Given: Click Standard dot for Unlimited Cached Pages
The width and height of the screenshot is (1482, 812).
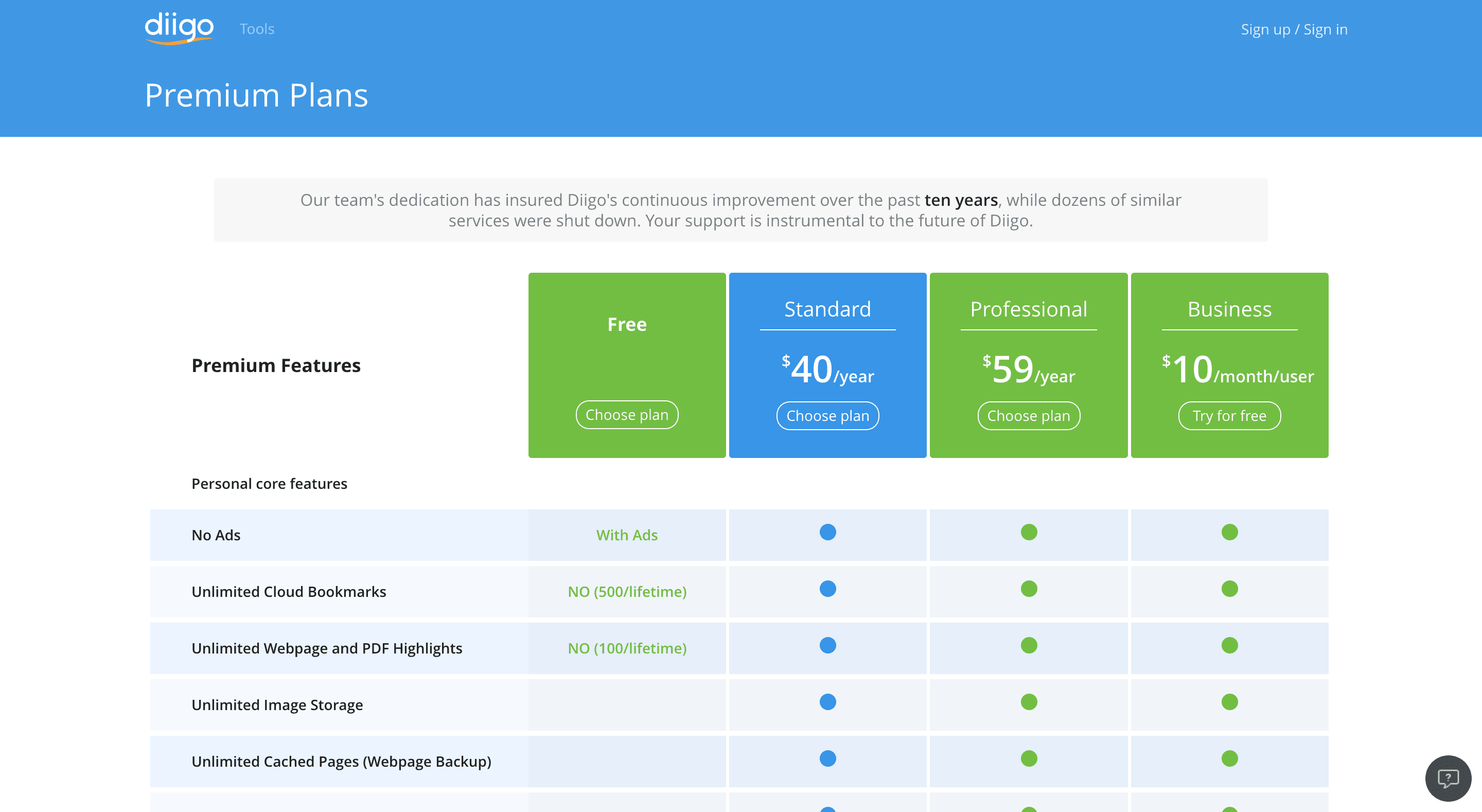Looking at the screenshot, I should tap(827, 758).
